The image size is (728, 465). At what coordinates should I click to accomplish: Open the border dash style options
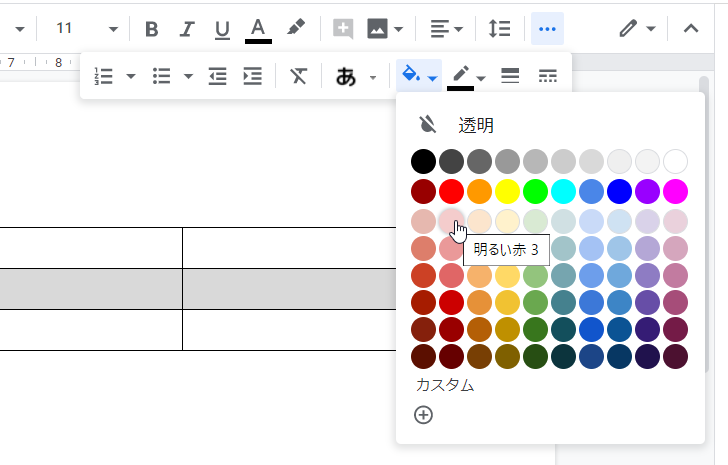pyautogui.click(x=548, y=76)
